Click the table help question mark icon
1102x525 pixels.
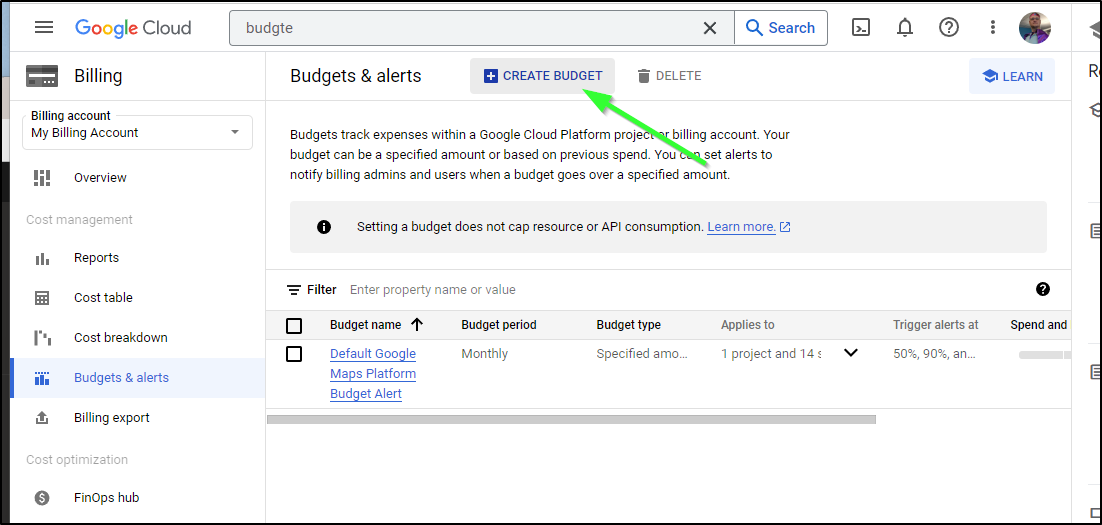tap(1043, 289)
